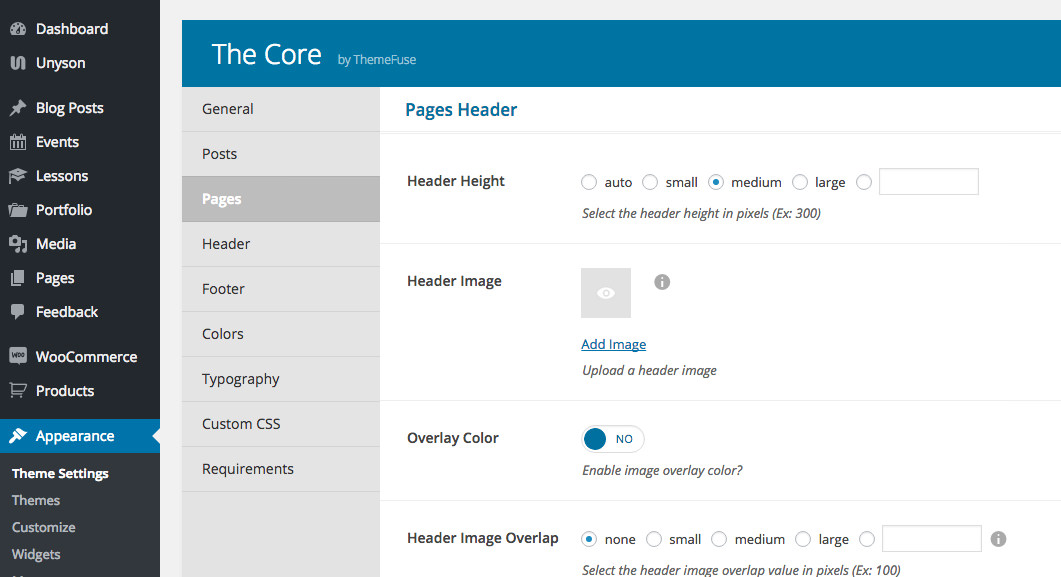The width and height of the screenshot is (1061, 577).
Task: Select custom Header Image Overlap radio button
Action: coord(867,539)
